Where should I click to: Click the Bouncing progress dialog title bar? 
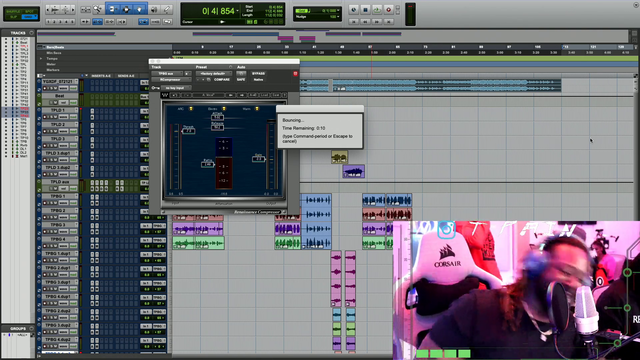320,109
